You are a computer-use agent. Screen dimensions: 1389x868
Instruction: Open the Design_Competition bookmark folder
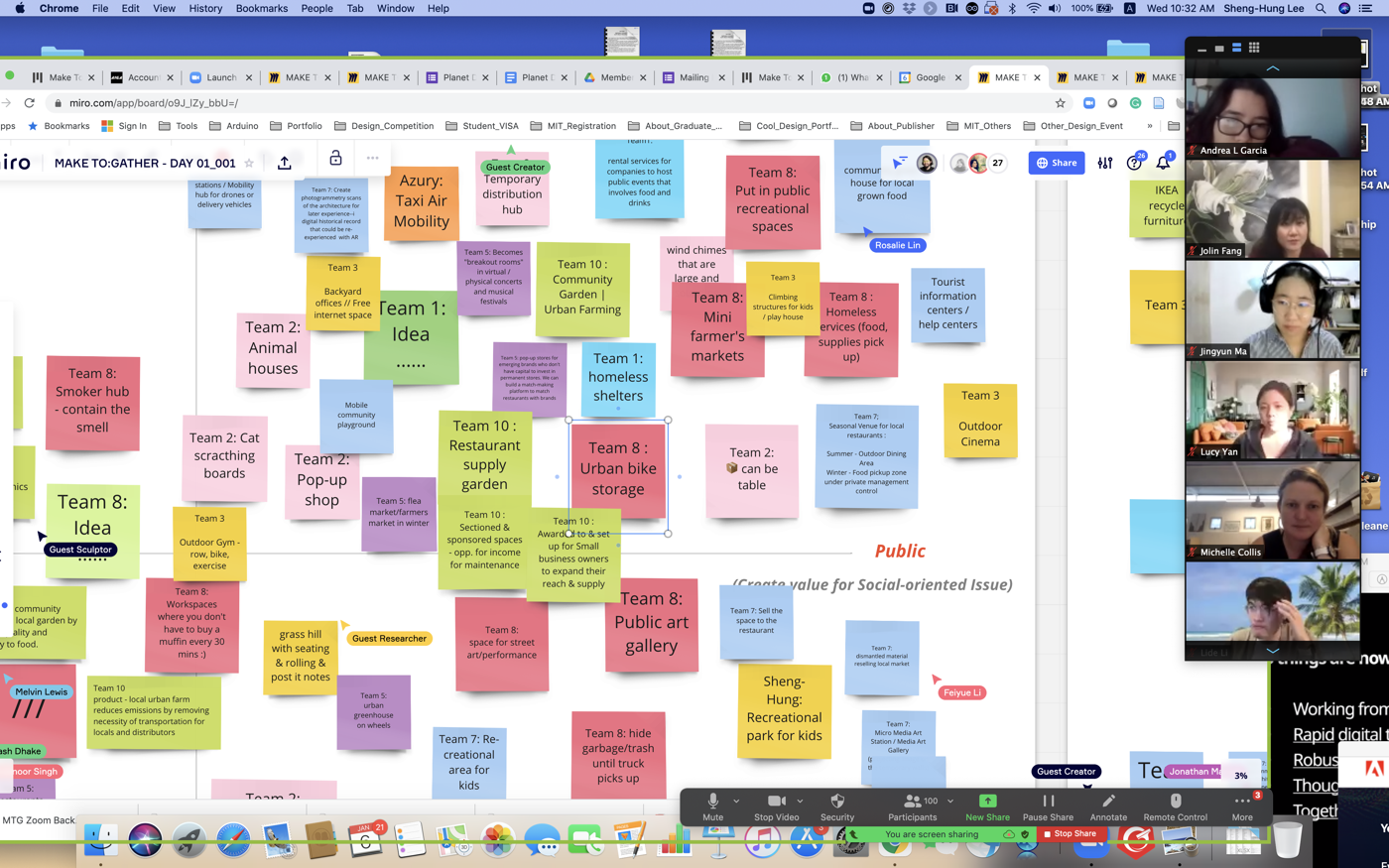[x=384, y=126]
